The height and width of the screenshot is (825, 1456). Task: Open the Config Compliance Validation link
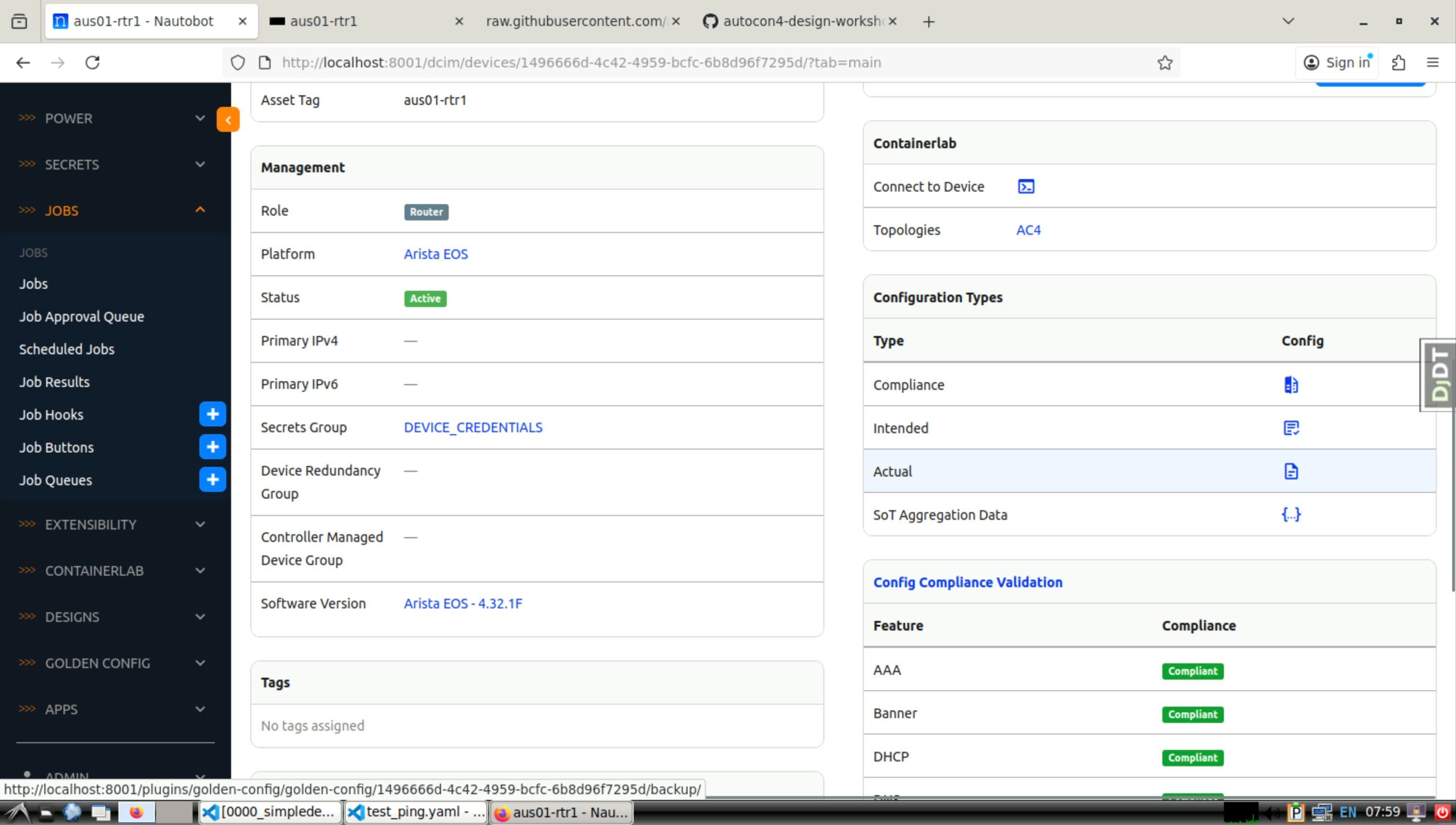(967, 582)
